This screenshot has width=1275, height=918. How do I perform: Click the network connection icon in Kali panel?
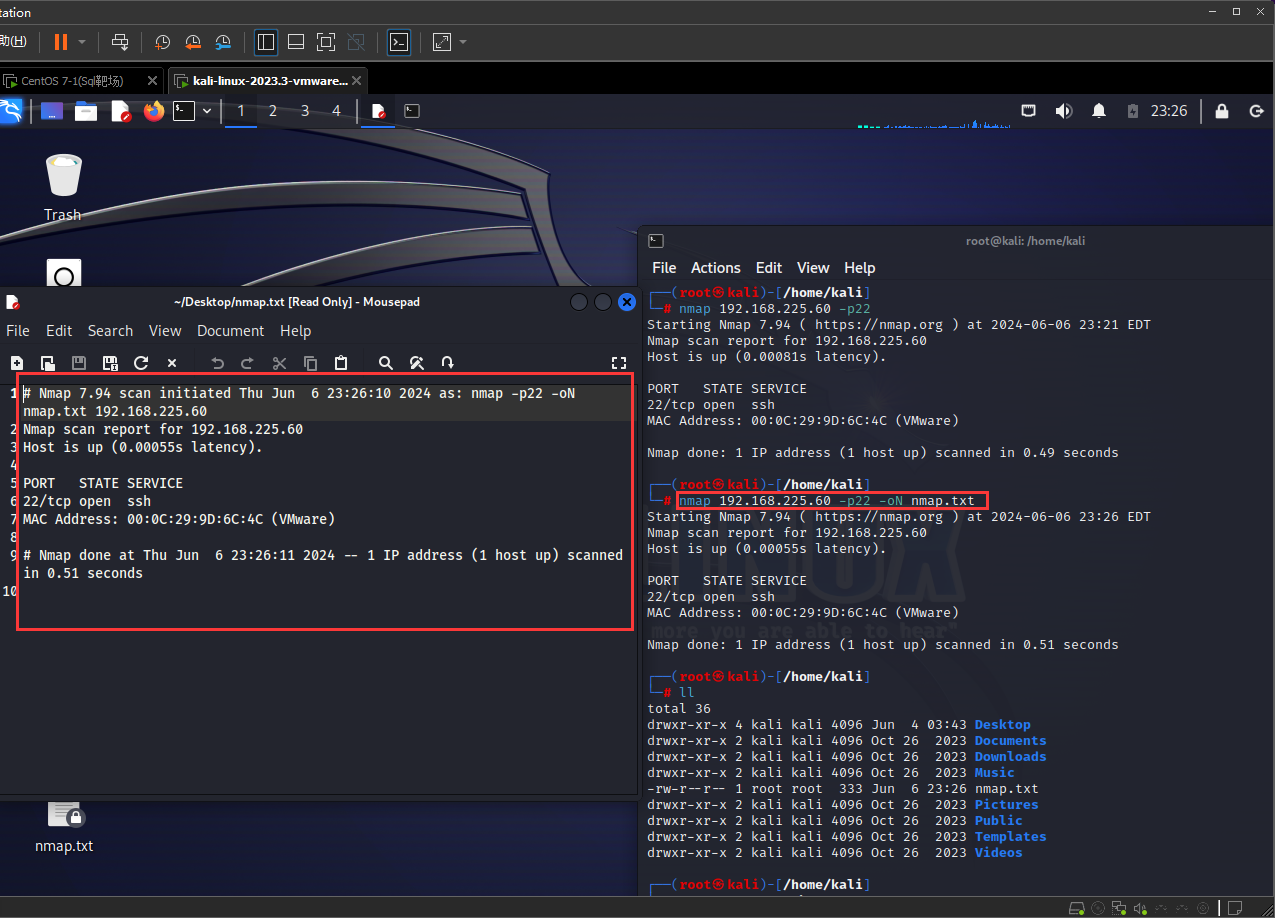1029,111
